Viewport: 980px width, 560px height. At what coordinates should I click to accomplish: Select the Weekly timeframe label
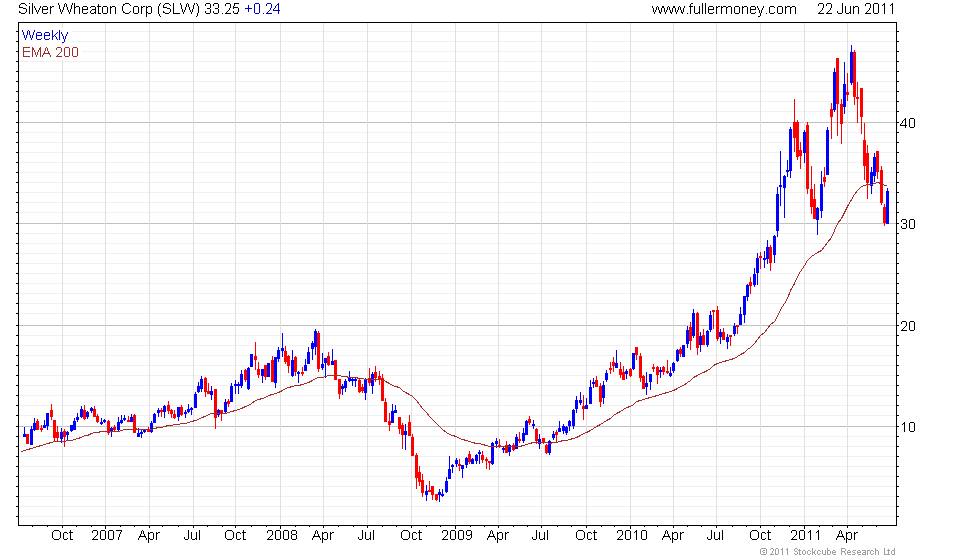pyautogui.click(x=45, y=35)
